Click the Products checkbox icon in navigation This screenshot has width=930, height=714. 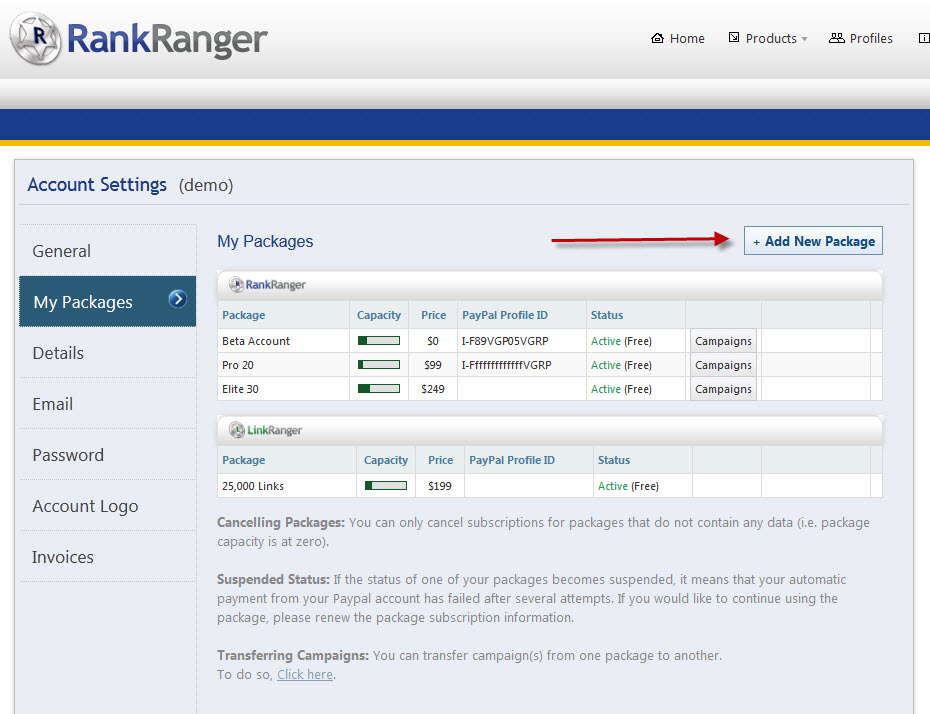pyautogui.click(x=734, y=38)
